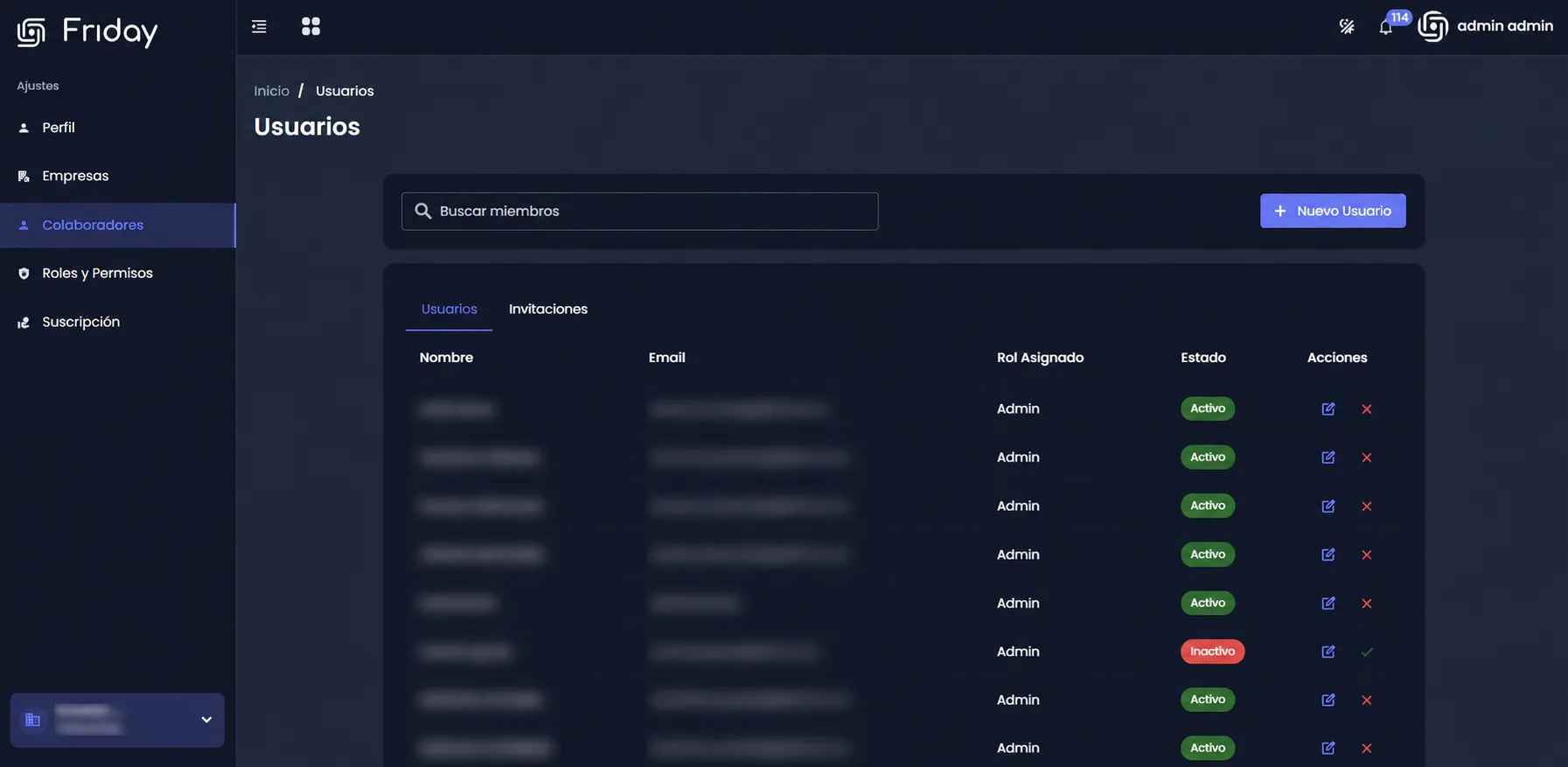Edit the second user in the table
Screen dimensions: 1568x767
(1328, 457)
